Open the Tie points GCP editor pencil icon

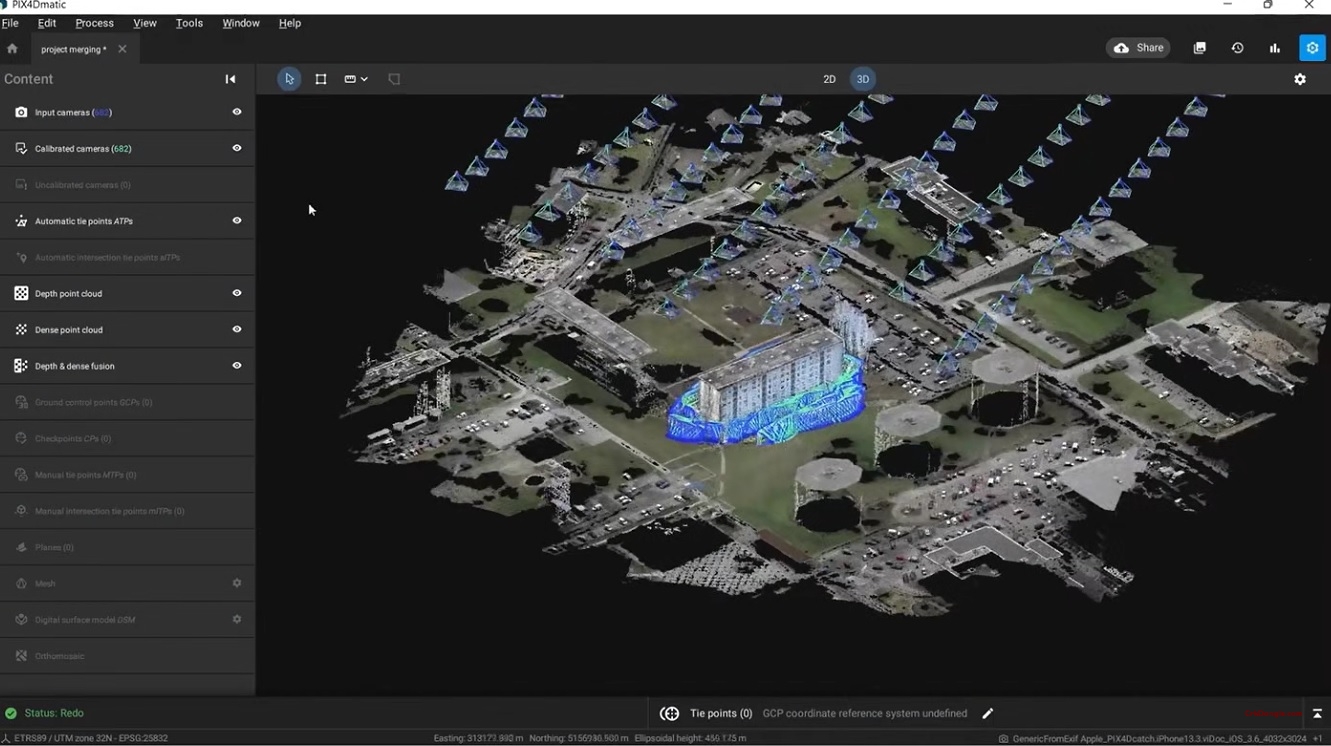(x=988, y=713)
